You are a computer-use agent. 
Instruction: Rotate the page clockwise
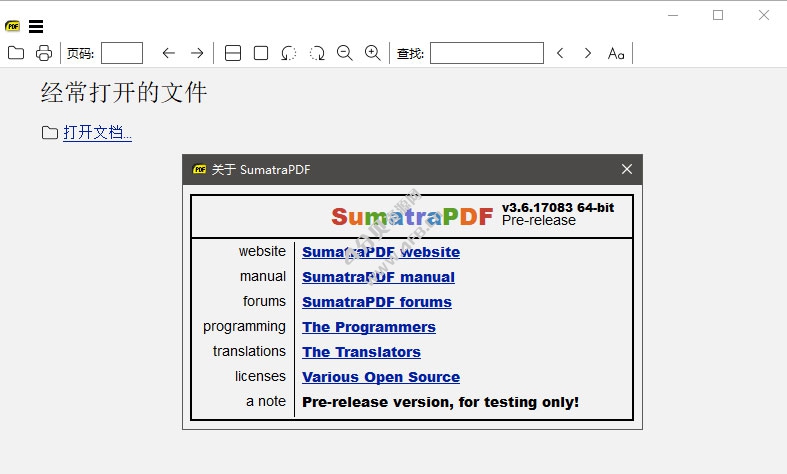point(317,53)
